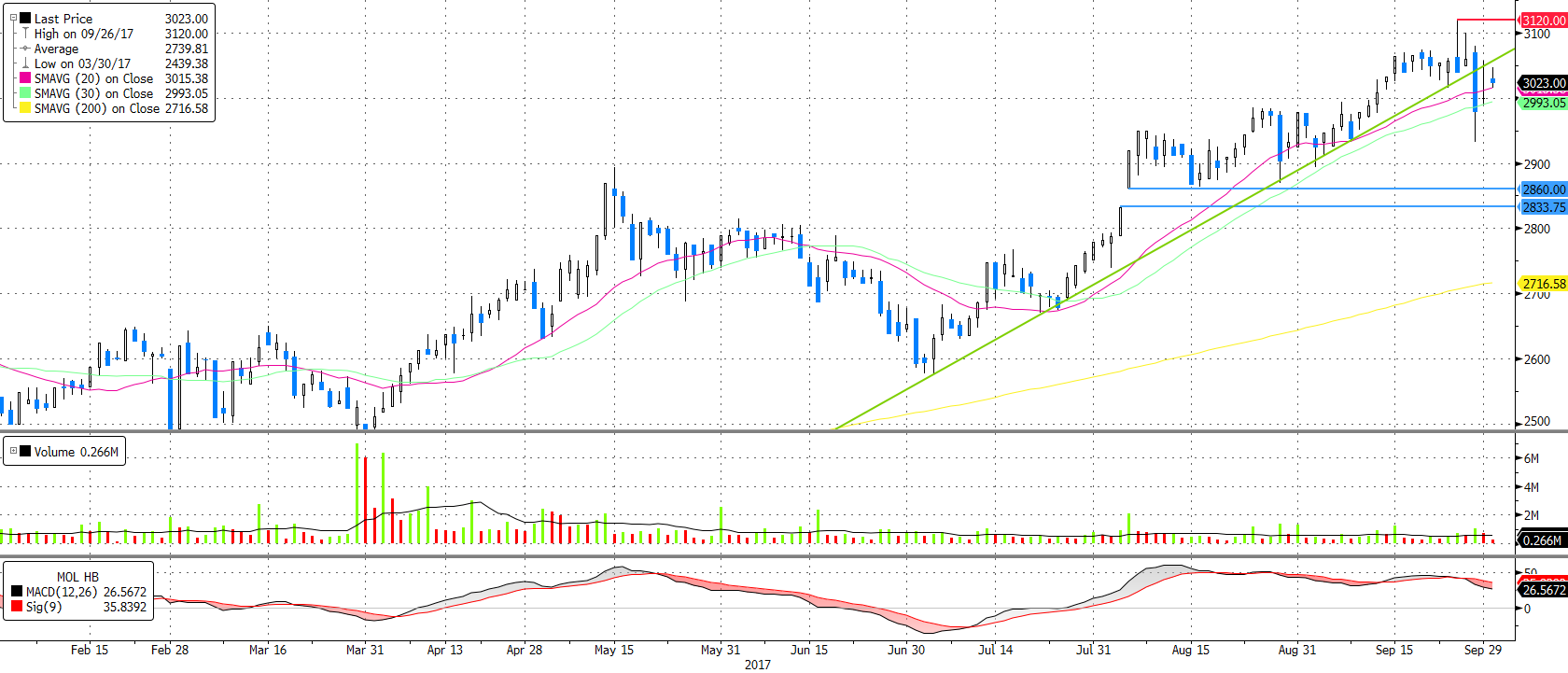
Task: Click 2M volume axis label
Action: 1532,515
